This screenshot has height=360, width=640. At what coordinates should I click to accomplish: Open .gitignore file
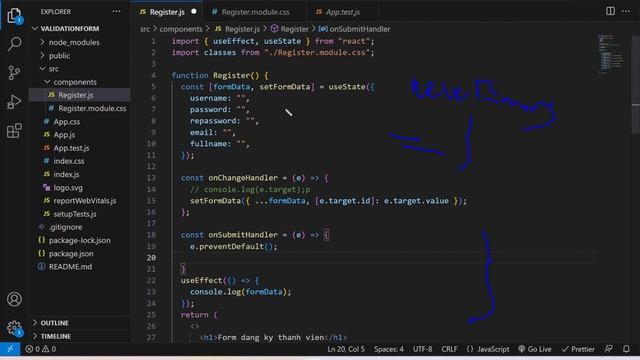pos(80,227)
